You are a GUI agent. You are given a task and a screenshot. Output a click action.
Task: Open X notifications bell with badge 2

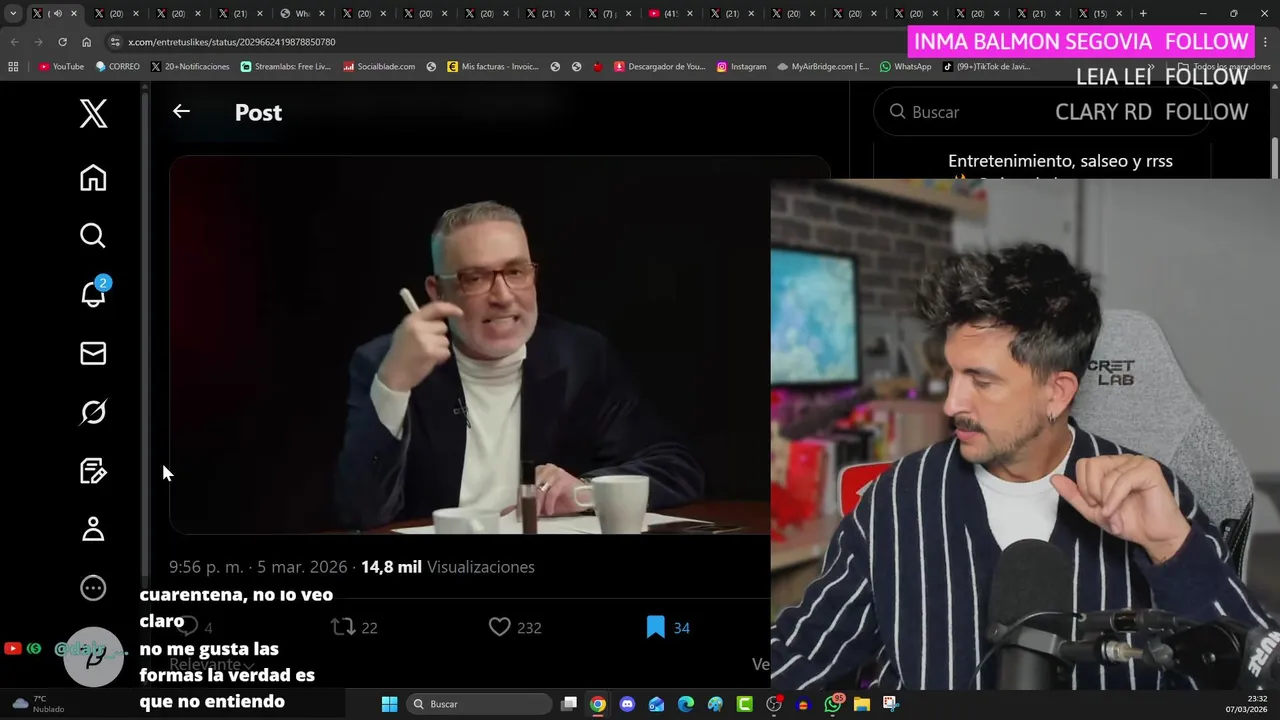pos(94,293)
